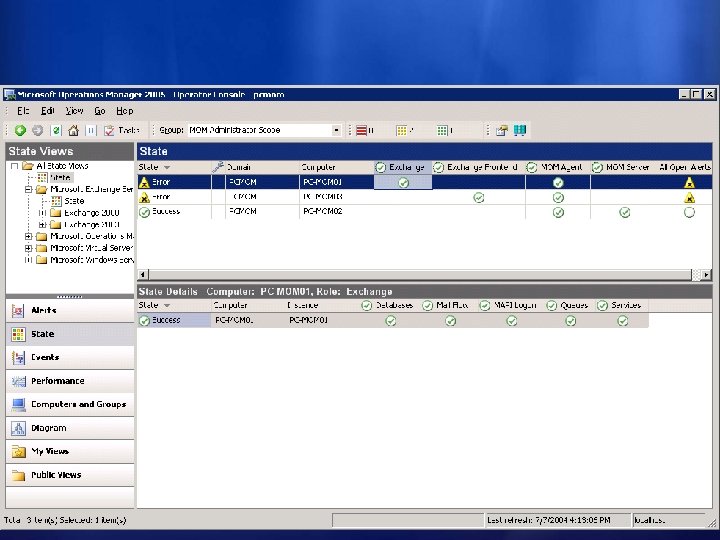Expand the Microsoft Windows Server folder

pyautogui.click(x=28, y=260)
